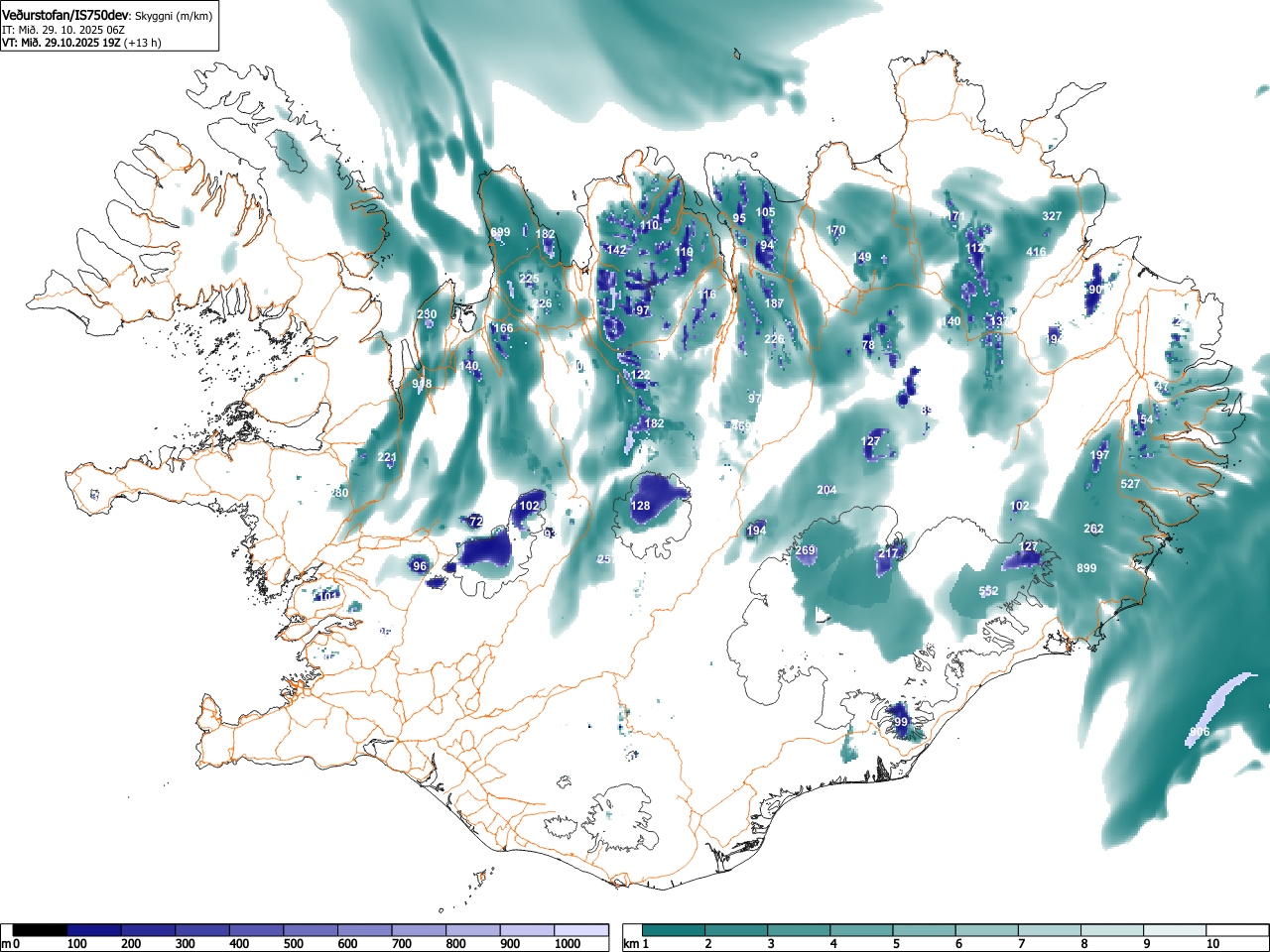The width and height of the screenshot is (1270, 952).
Task: Click the black 0–100 m legend segment
Action: (41, 930)
